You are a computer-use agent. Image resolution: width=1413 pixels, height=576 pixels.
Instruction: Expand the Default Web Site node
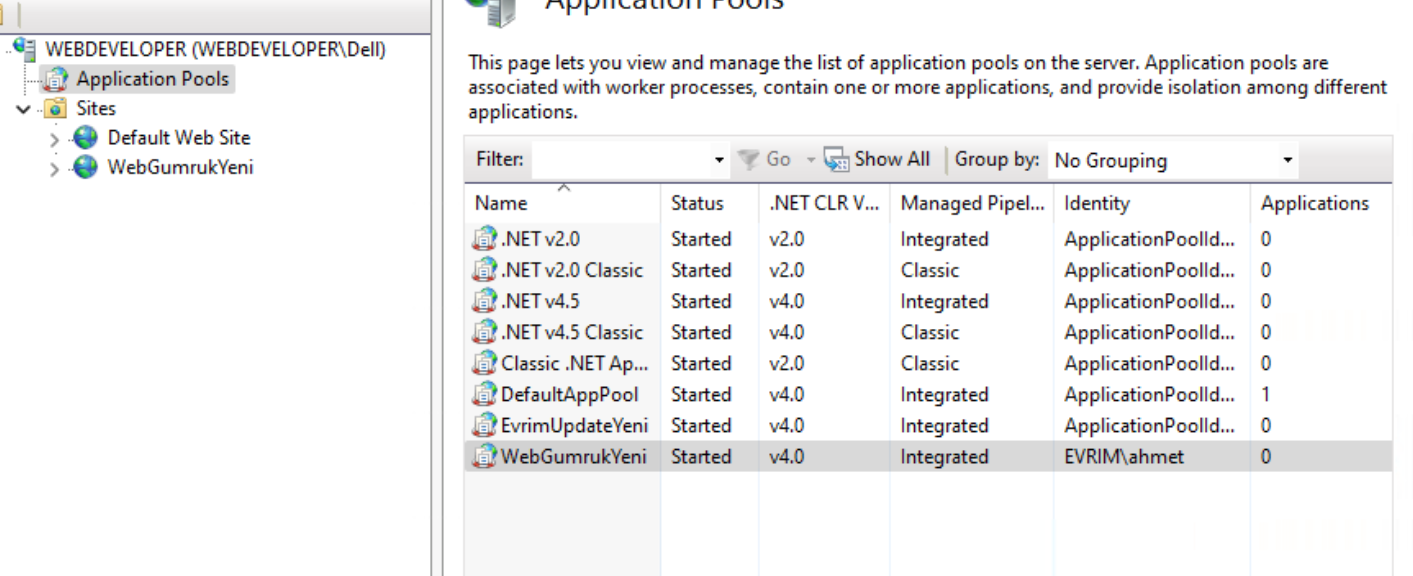pyautogui.click(x=54, y=139)
